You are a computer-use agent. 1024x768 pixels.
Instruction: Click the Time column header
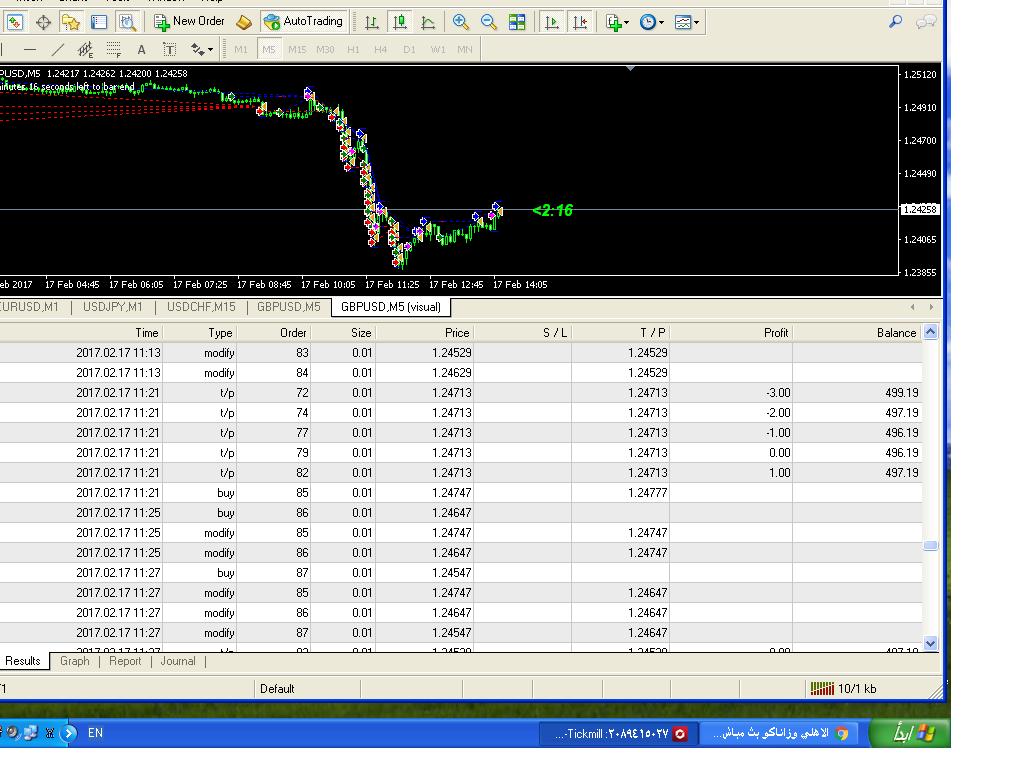pyautogui.click(x=81, y=332)
